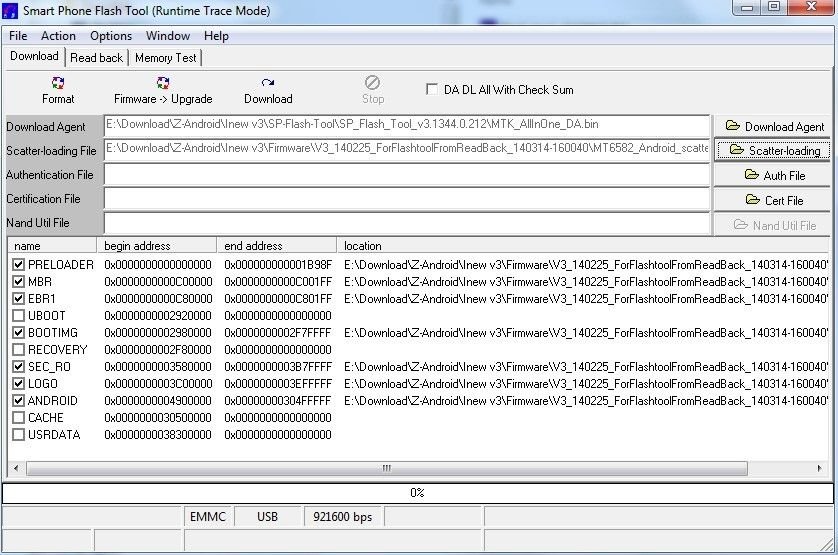Uncheck the LOGO partition
This screenshot has height=555, width=838.
click(19, 383)
